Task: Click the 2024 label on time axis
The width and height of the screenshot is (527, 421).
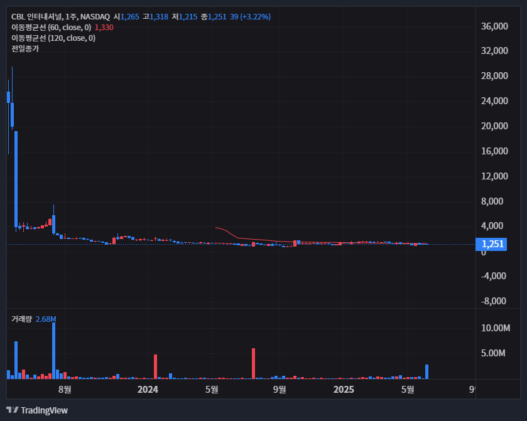Action: [148, 389]
